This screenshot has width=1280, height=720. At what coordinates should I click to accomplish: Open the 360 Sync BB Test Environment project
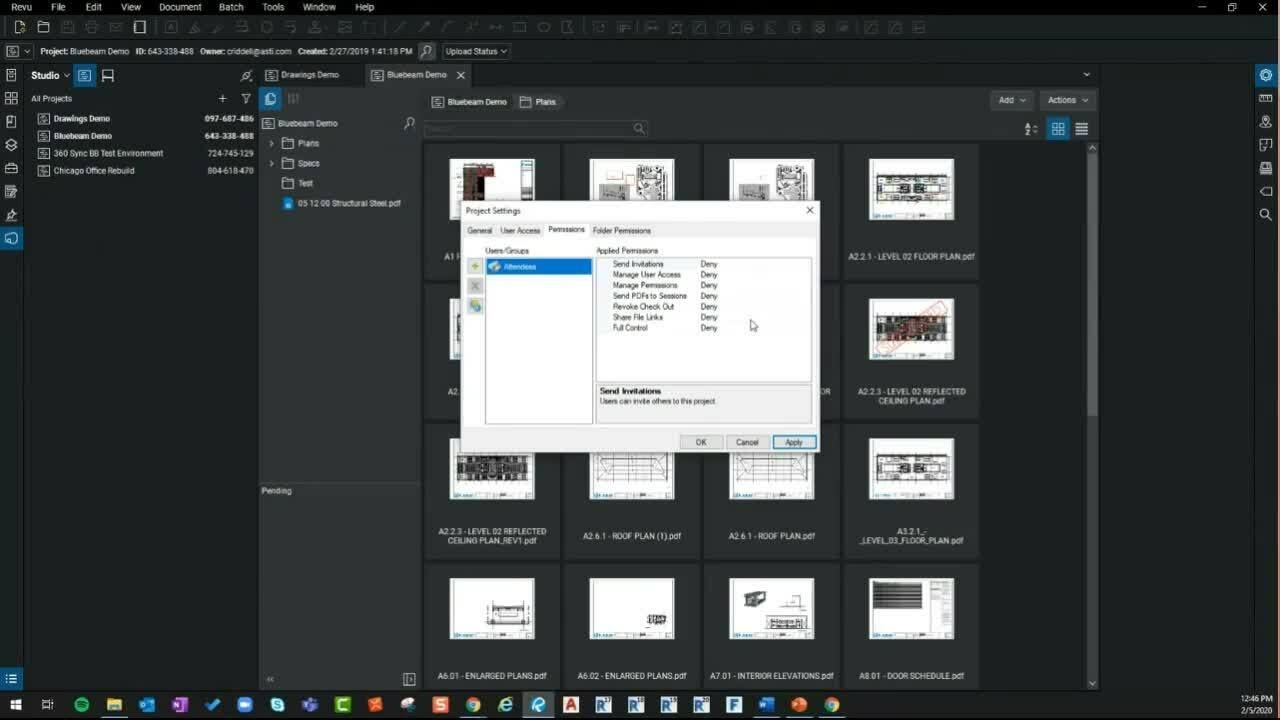click(x=145, y=154)
